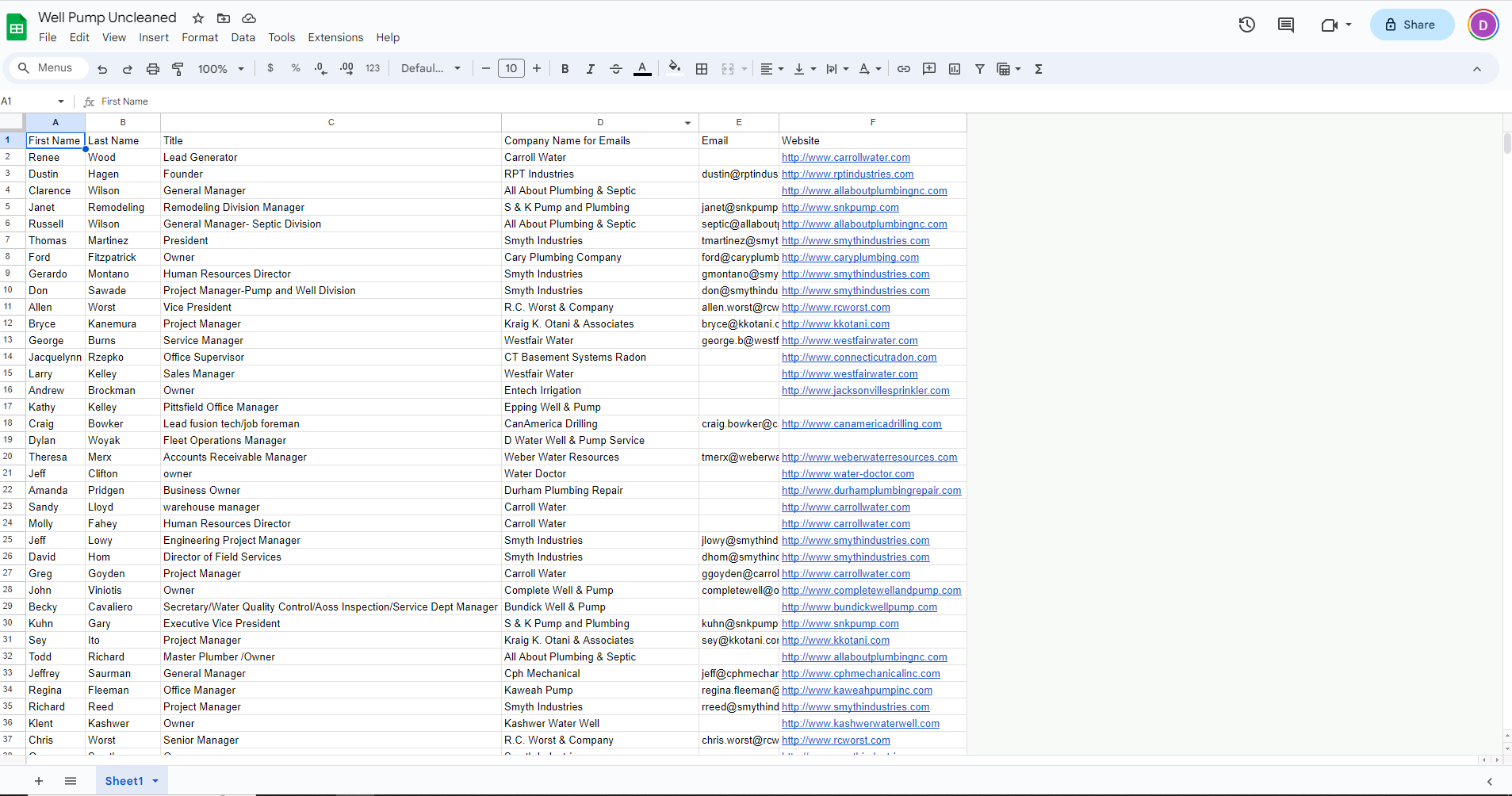View cloud save status icon
The width and height of the screenshot is (1512, 796).
pyautogui.click(x=249, y=17)
